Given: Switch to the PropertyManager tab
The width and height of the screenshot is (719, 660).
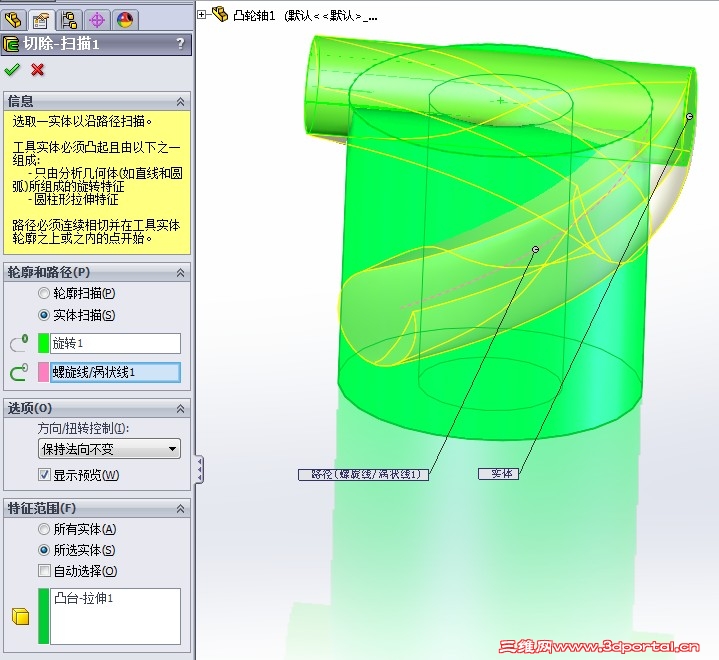Looking at the screenshot, I should (x=41, y=20).
